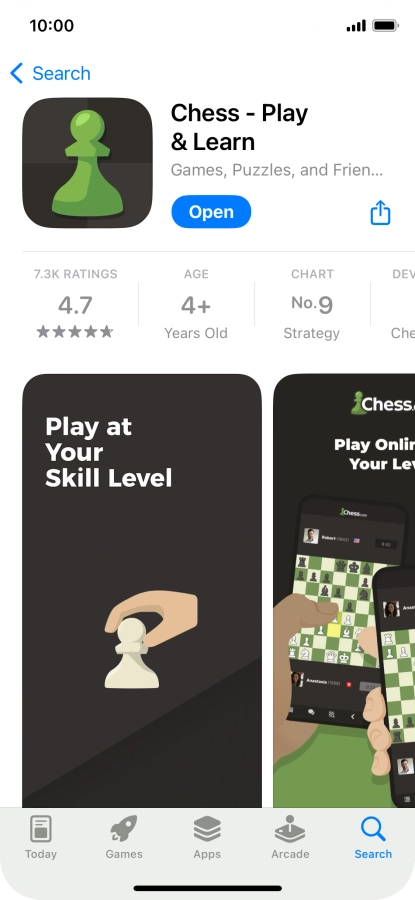Tap the back chevron next to Search
The height and width of the screenshot is (900, 415).
[x=17, y=73]
